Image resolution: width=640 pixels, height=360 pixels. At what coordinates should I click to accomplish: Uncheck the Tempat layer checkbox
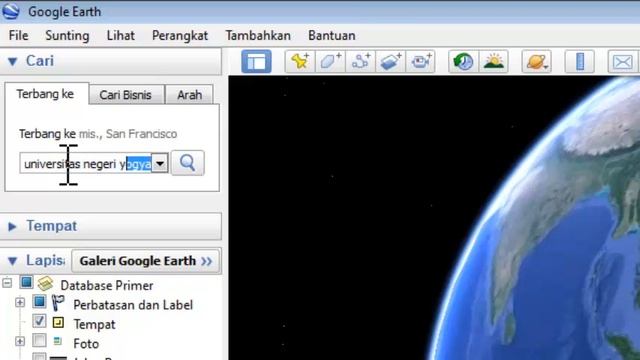pyautogui.click(x=39, y=321)
